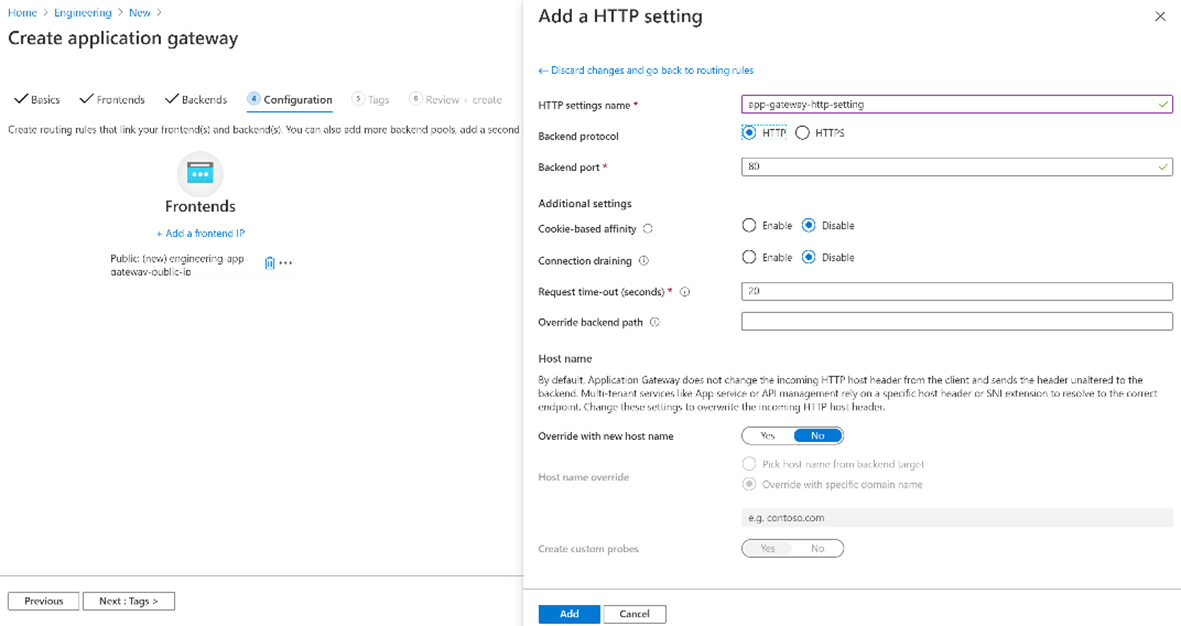Enable connection draining

click(x=749, y=257)
